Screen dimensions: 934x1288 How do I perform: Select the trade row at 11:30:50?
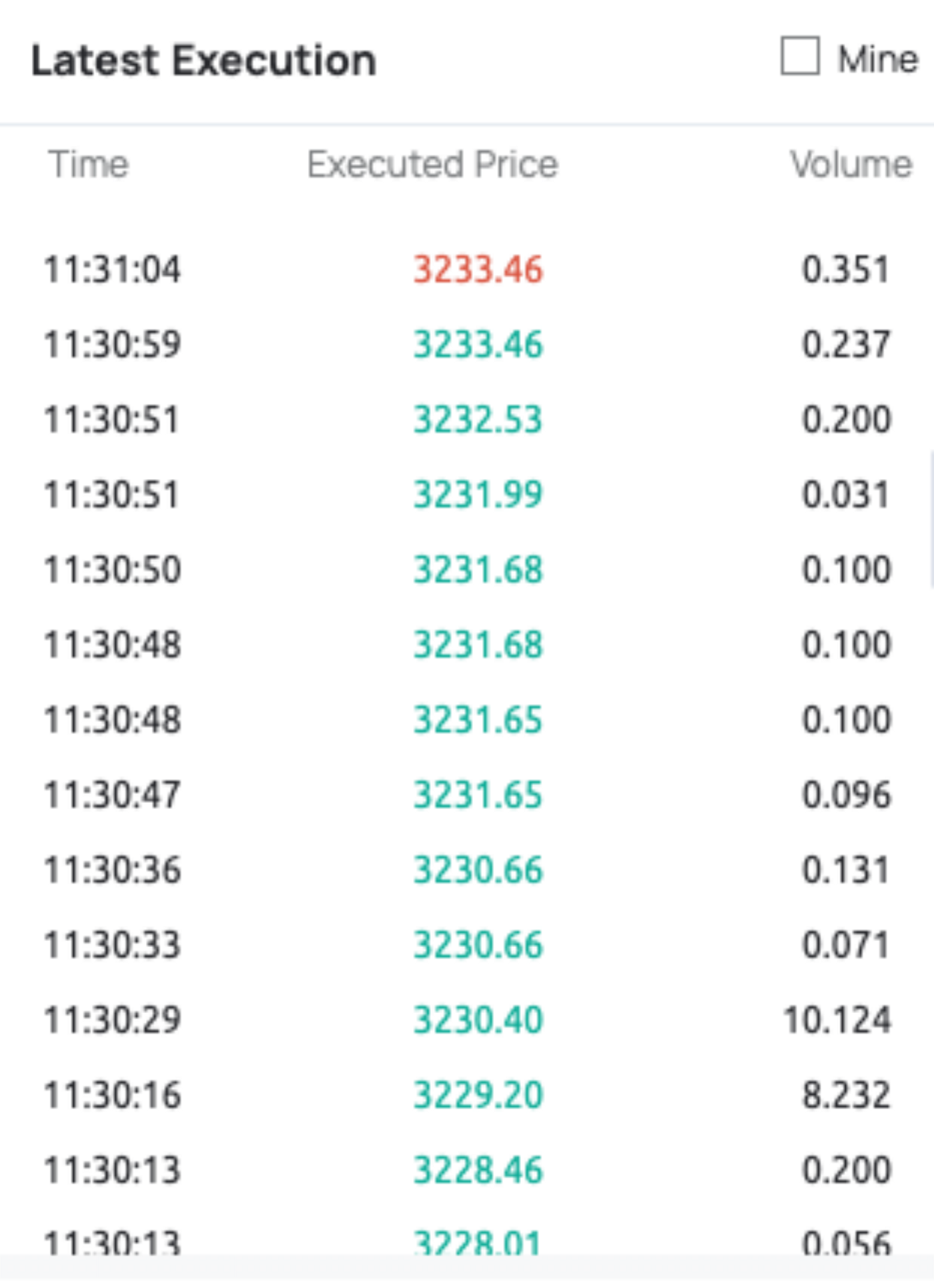467,570
